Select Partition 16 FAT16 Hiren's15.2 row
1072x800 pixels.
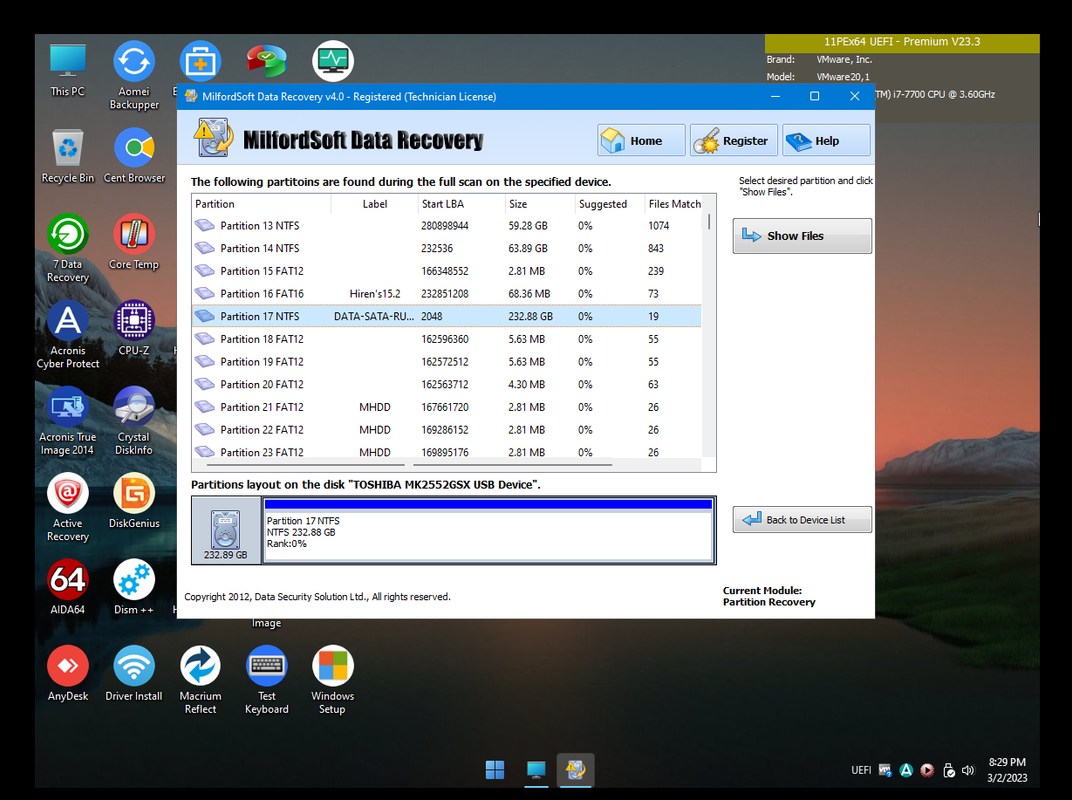(x=447, y=293)
